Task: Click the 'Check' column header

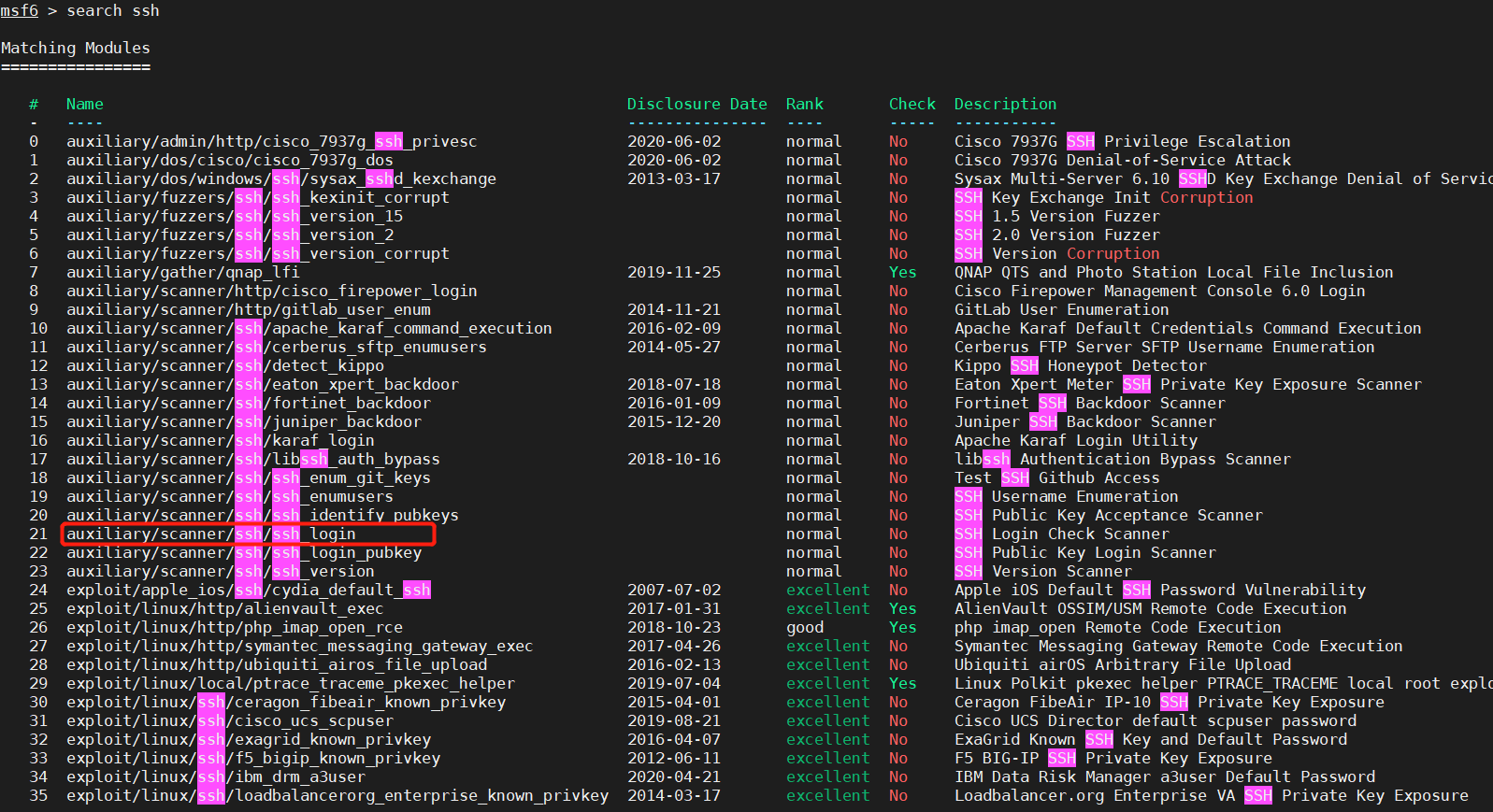Action: 912,104
